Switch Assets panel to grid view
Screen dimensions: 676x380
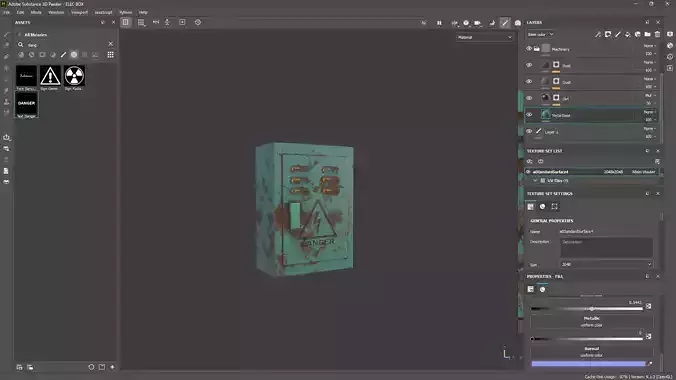111,55
